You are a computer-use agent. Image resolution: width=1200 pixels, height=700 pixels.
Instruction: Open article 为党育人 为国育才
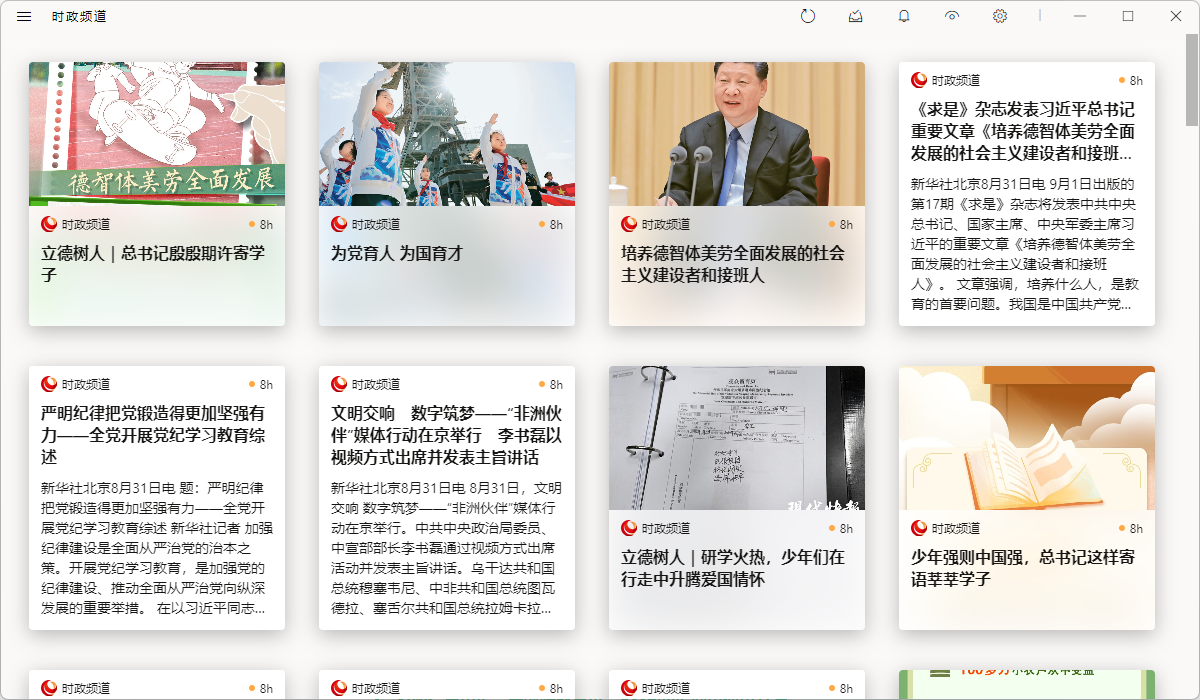coord(397,254)
